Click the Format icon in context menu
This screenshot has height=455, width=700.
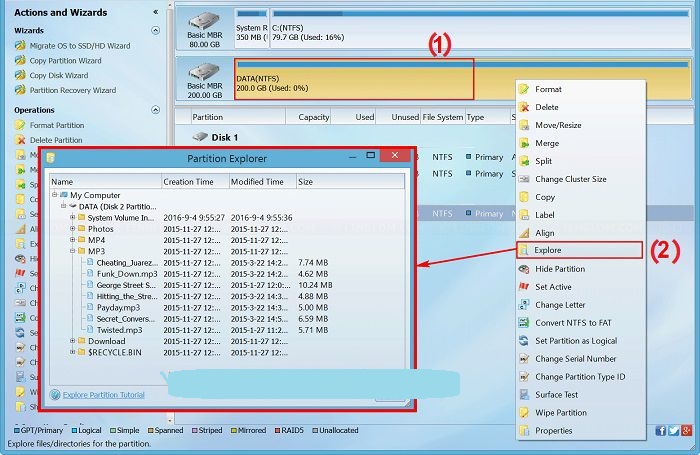pos(524,89)
